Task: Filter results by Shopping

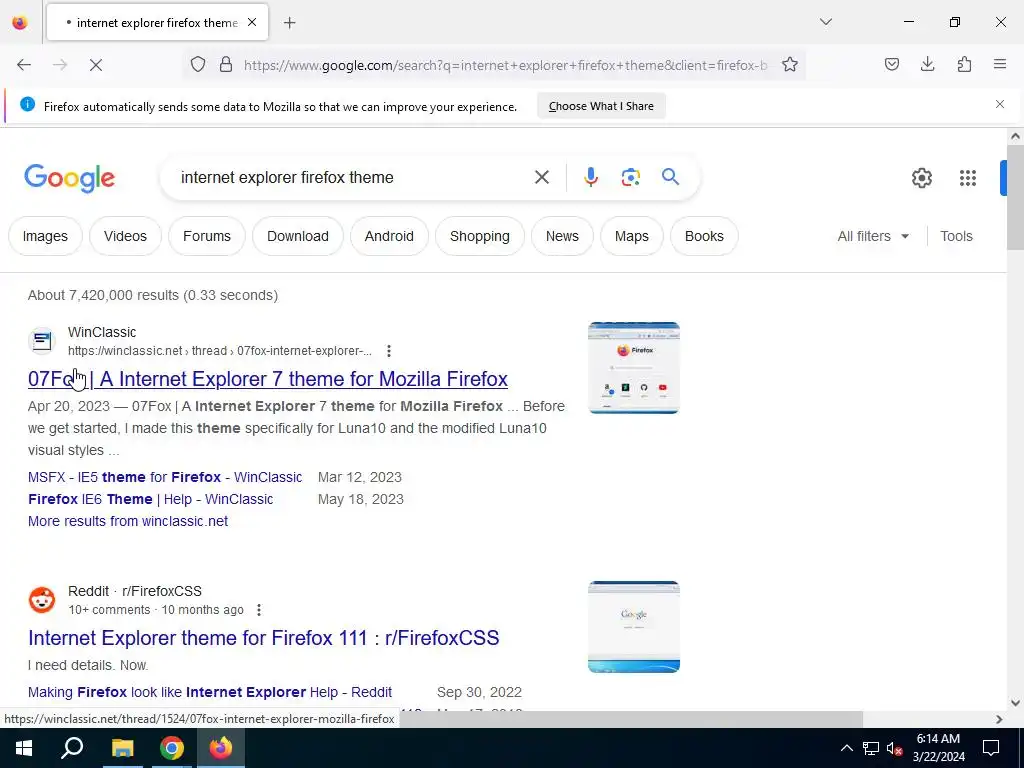Action: click(480, 236)
